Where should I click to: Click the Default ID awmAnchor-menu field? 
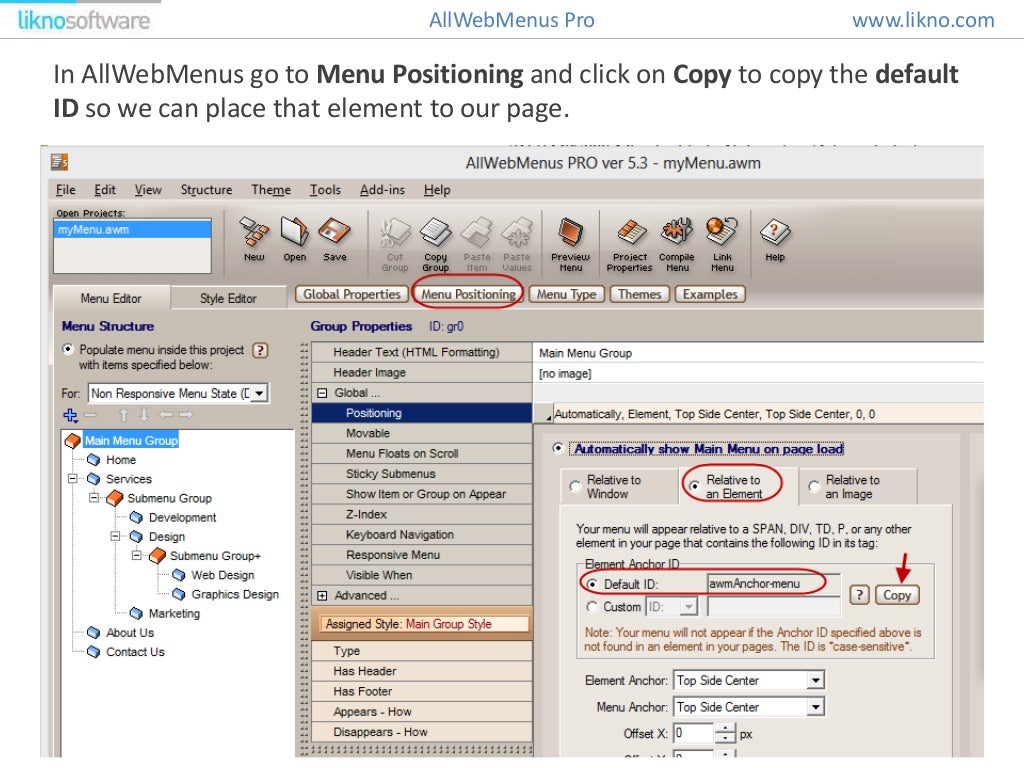[773, 584]
